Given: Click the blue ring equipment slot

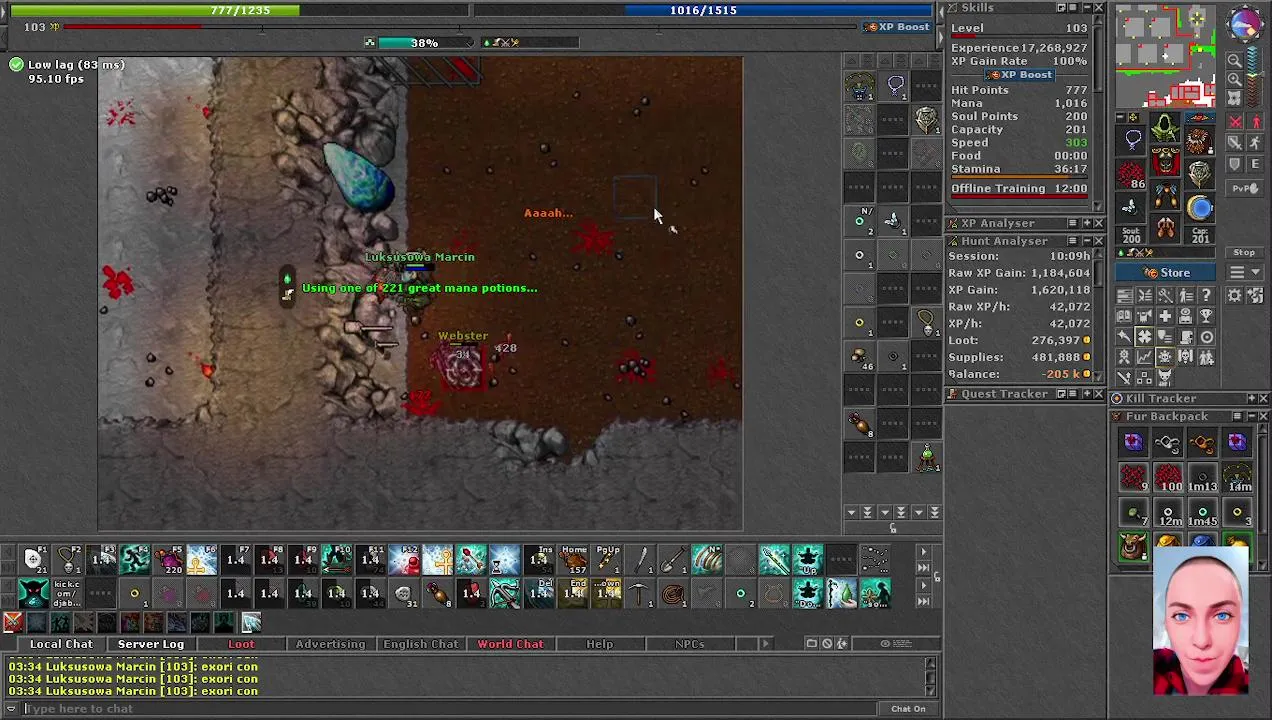Looking at the screenshot, I should coord(1198,207).
